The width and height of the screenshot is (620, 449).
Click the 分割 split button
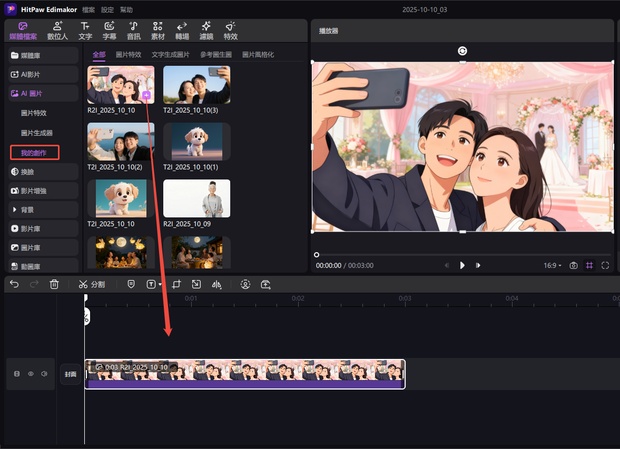(x=91, y=284)
